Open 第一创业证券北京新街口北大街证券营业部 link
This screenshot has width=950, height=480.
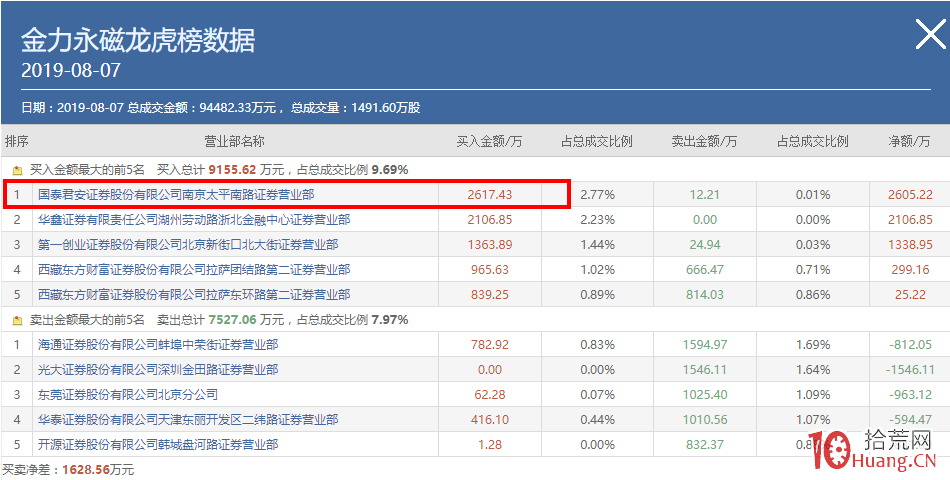(x=188, y=245)
